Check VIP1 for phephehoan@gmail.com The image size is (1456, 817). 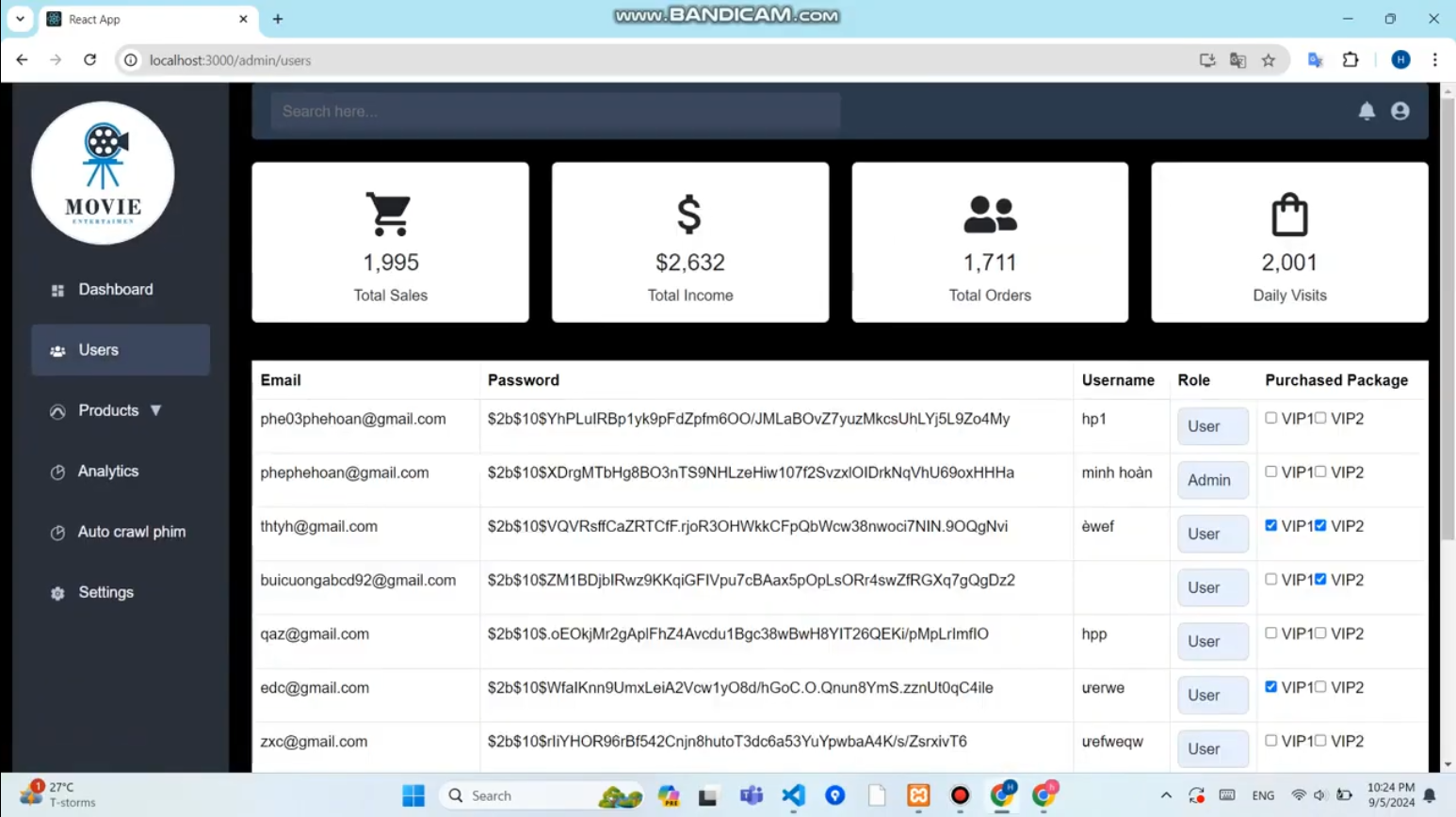[x=1270, y=472]
